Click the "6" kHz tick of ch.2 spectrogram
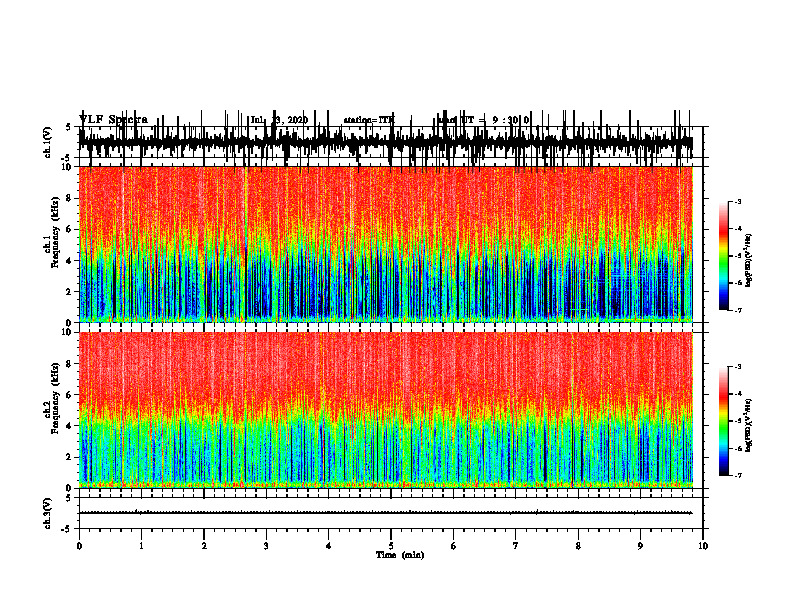This screenshot has width=792, height=612. click(70, 395)
